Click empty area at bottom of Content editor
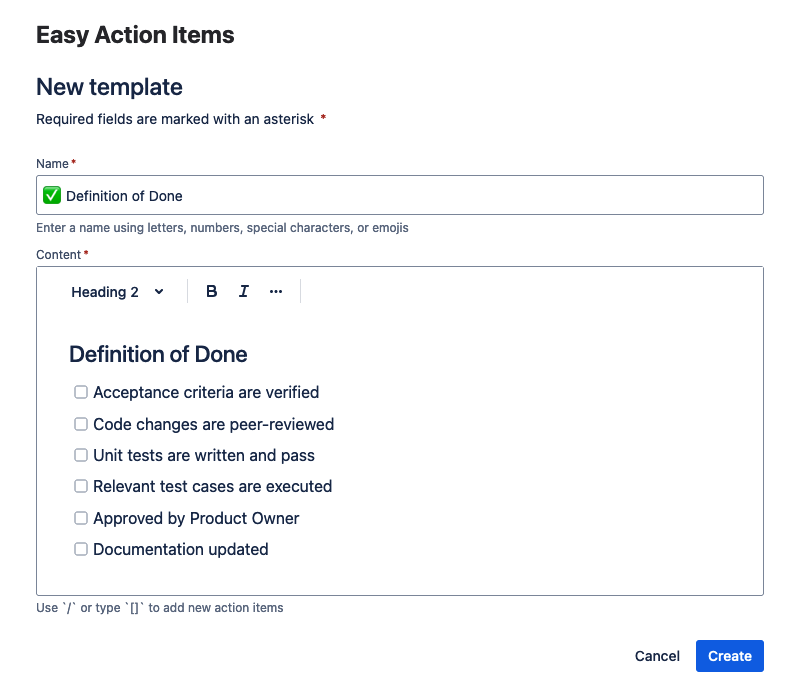This screenshot has height=688, width=801. tap(400, 578)
